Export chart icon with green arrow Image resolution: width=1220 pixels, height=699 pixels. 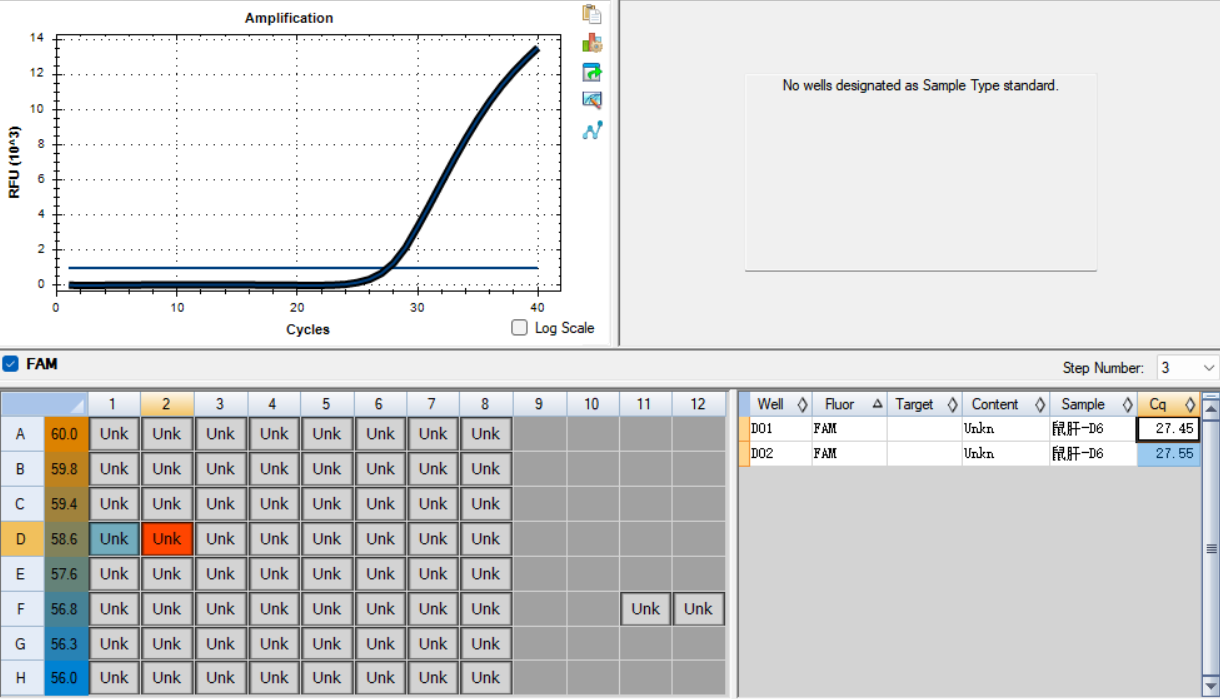pos(592,72)
